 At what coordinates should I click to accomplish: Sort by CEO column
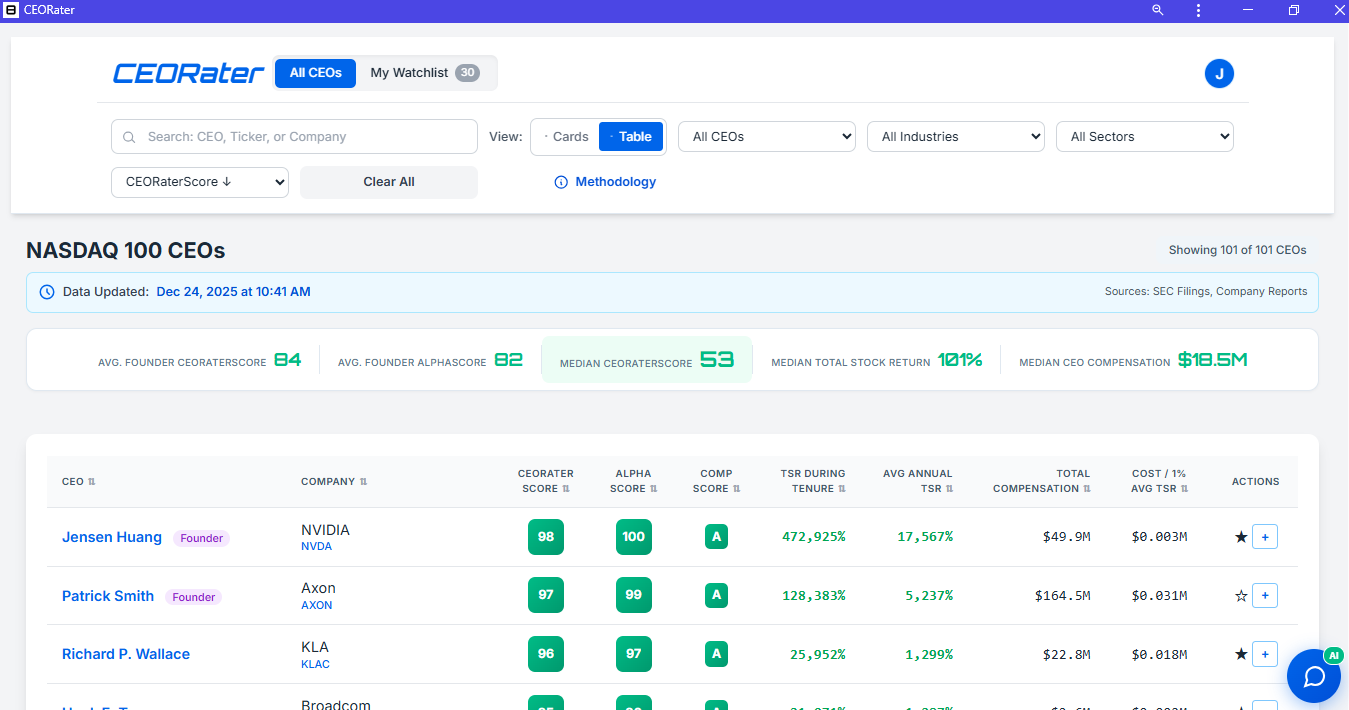[79, 481]
